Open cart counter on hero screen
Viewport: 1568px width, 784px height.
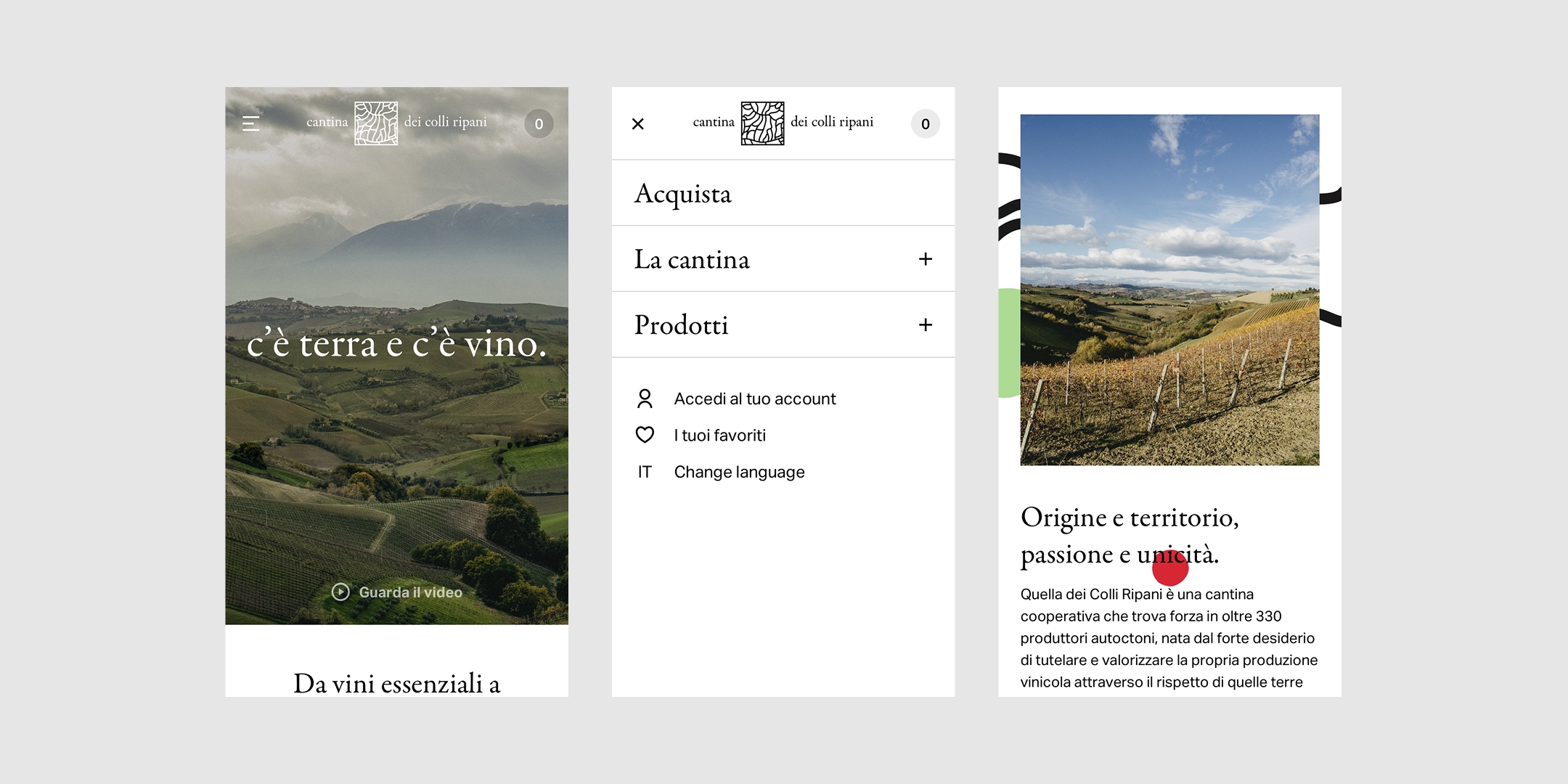[539, 124]
